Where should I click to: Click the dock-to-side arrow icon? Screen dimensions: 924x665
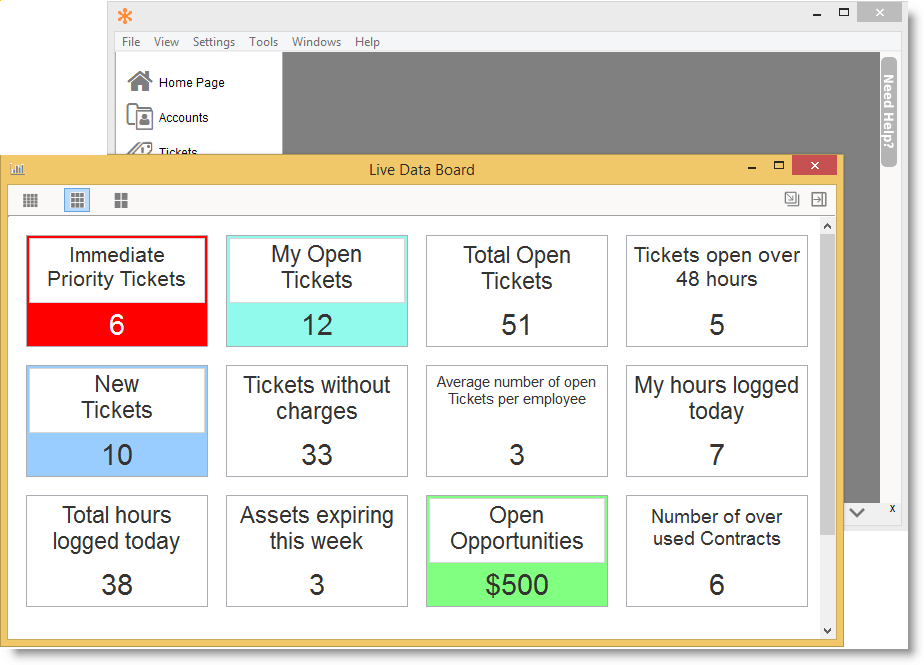coord(819,200)
